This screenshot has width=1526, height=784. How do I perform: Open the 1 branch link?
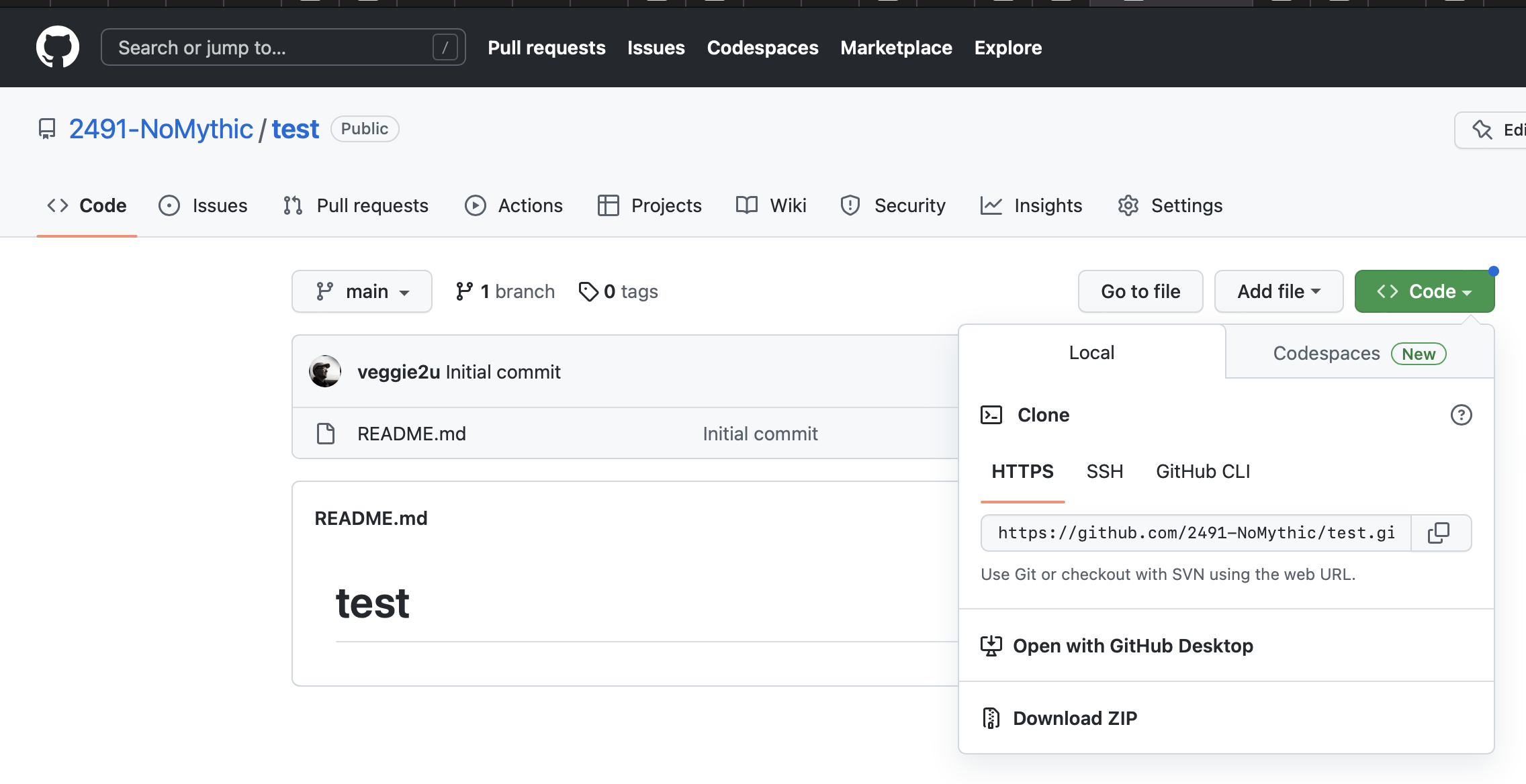[505, 291]
